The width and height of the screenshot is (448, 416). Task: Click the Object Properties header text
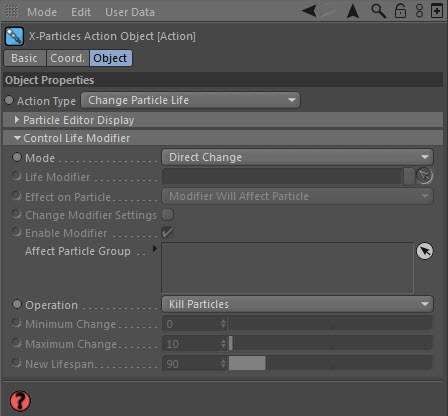(49, 80)
